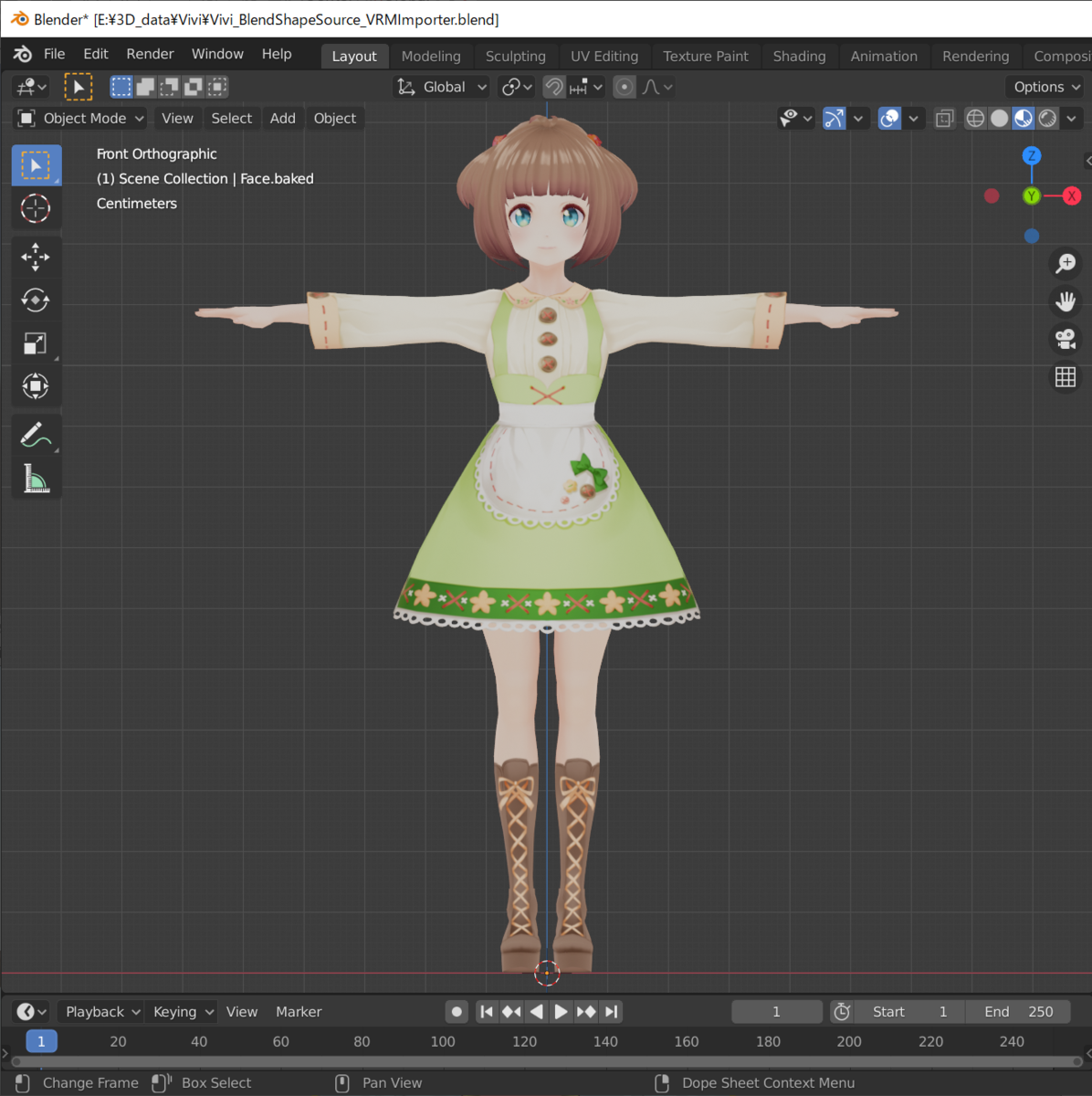Open the Edit menu
The image size is (1092, 1096).
[x=96, y=54]
